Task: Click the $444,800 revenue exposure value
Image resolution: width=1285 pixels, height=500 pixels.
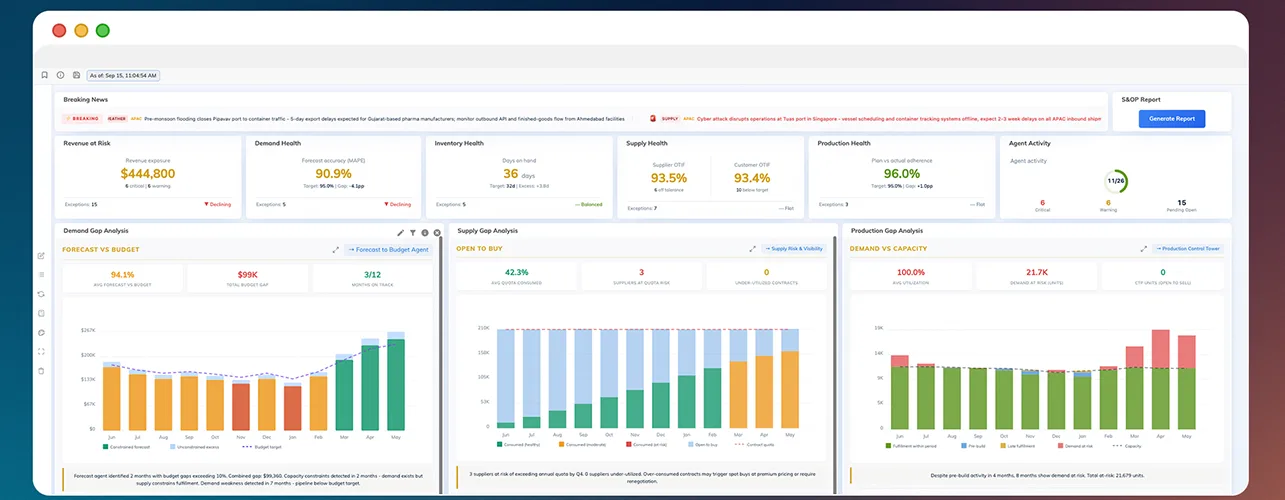Action: pos(148,173)
